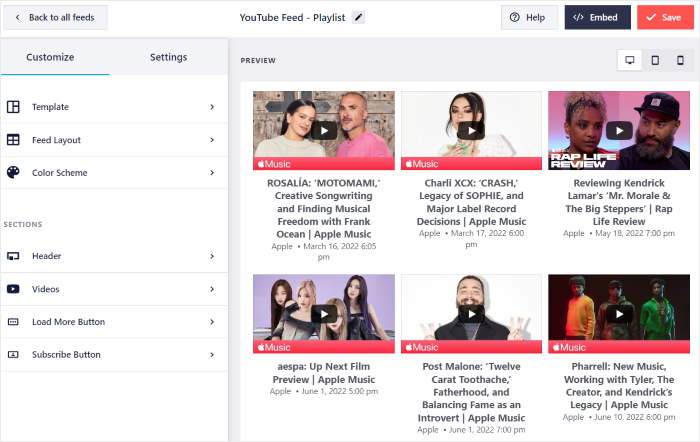This screenshot has height=442, width=700.
Task: Open Reviewing Kendrick Lamar's title link
Action: [x=619, y=202]
